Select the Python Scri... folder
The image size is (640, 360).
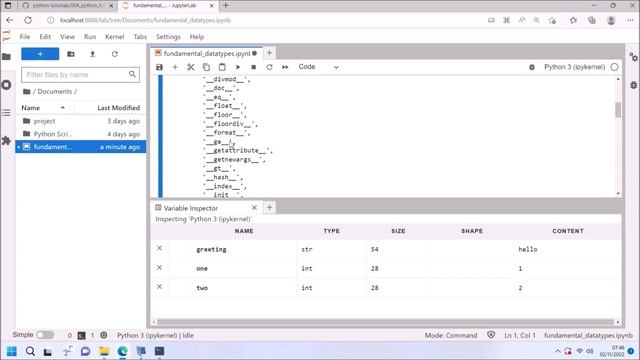(80, 134)
